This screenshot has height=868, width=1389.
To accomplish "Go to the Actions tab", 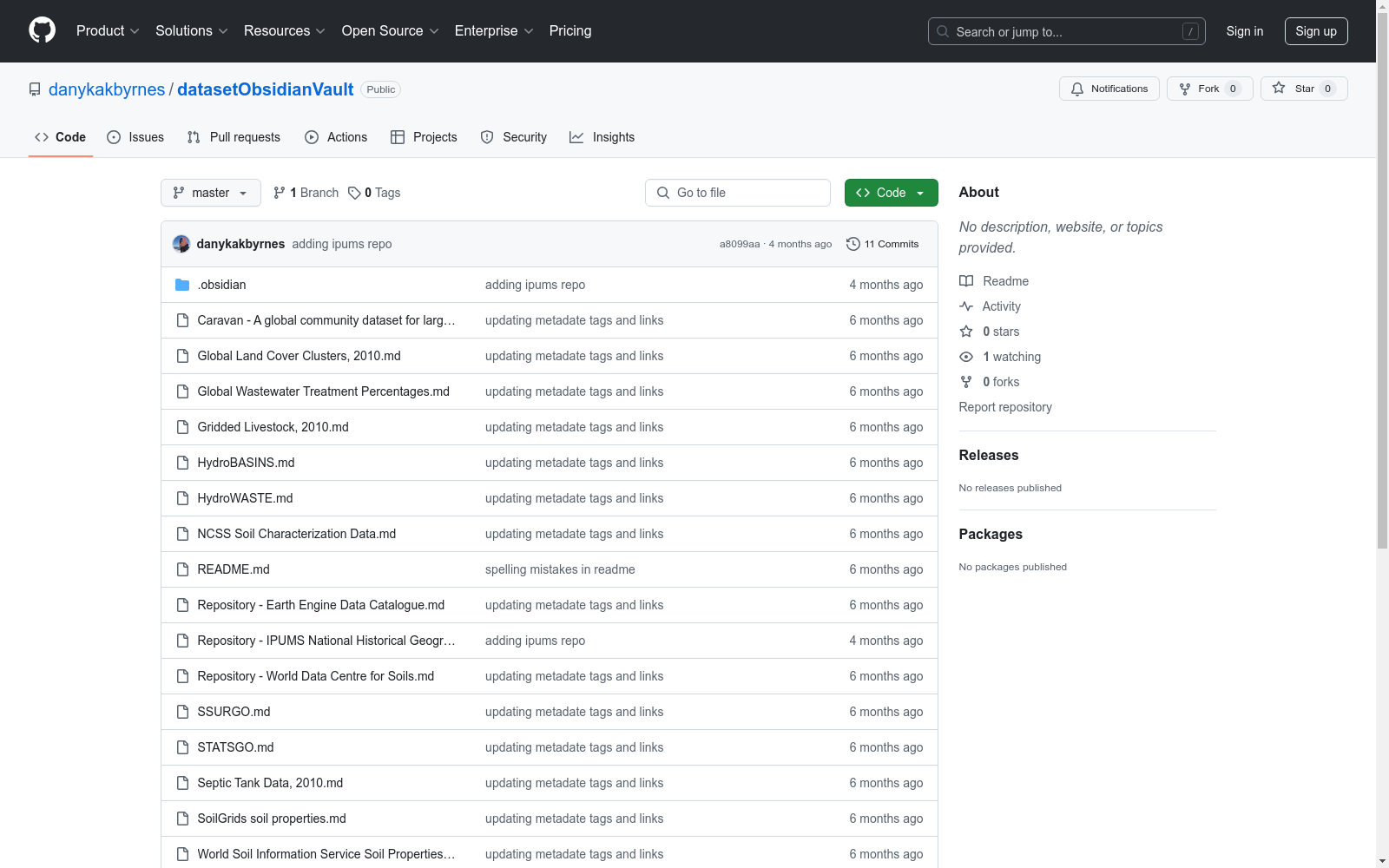I will click(336, 137).
